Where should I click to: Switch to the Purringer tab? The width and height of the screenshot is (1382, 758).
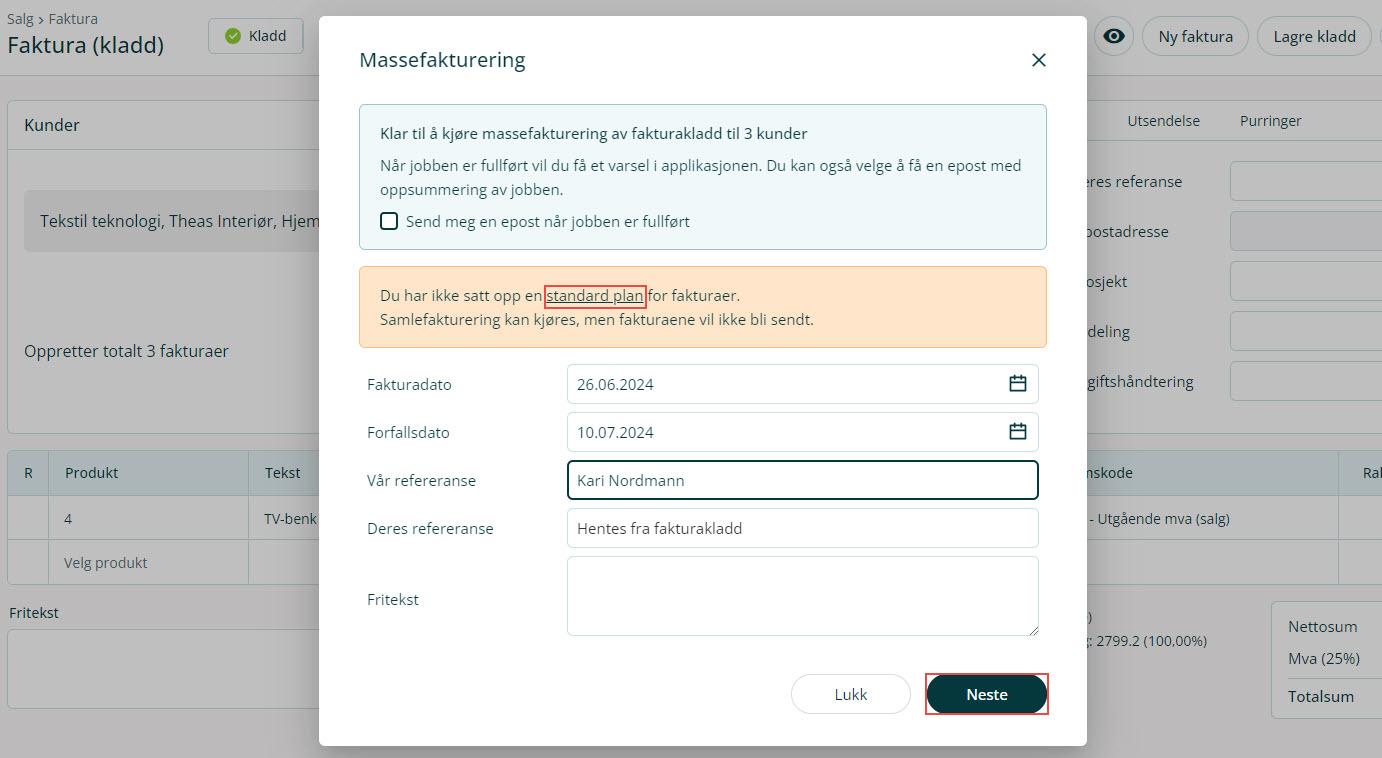point(1270,121)
